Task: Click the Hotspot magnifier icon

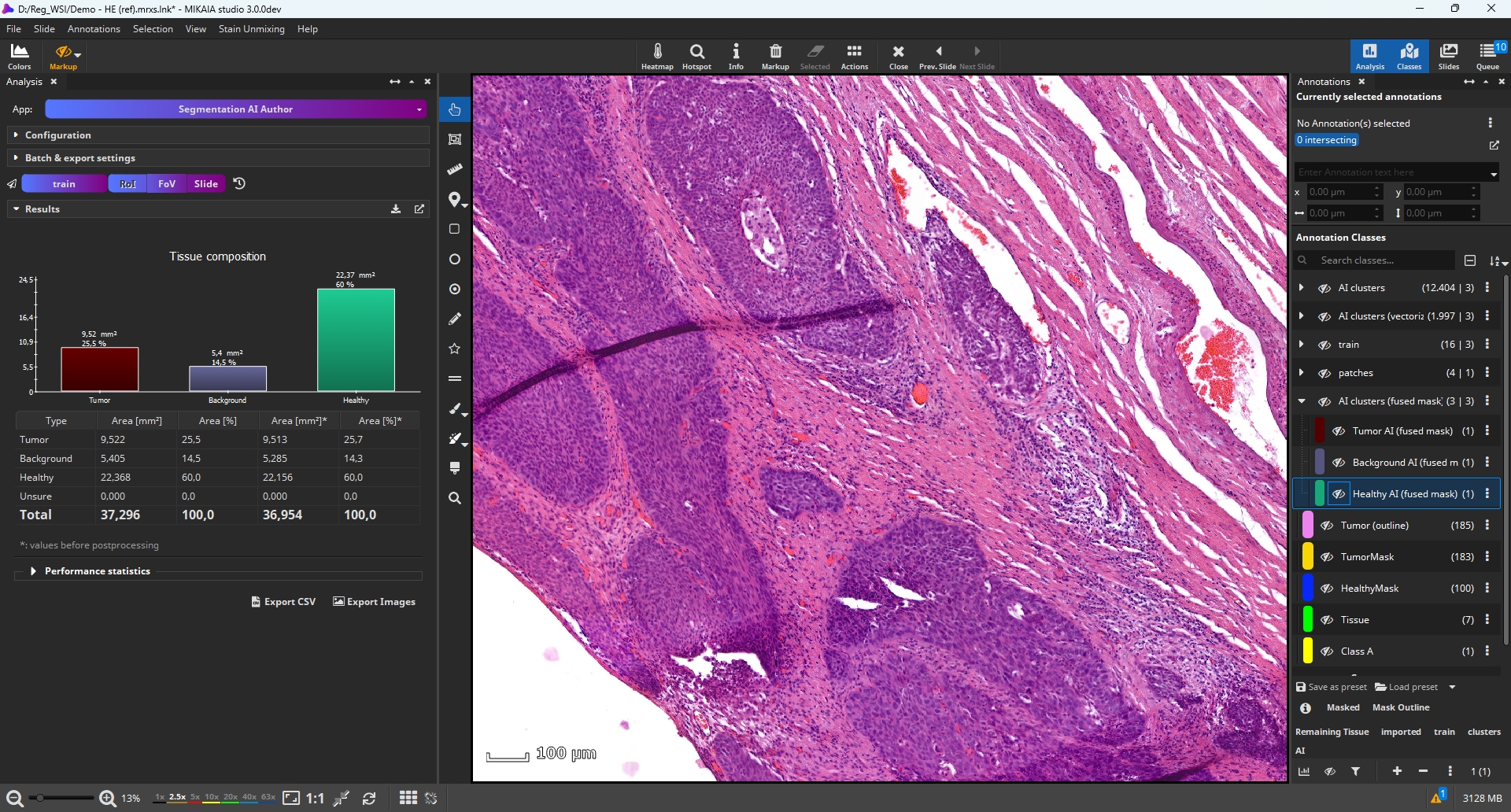Action: [696, 56]
